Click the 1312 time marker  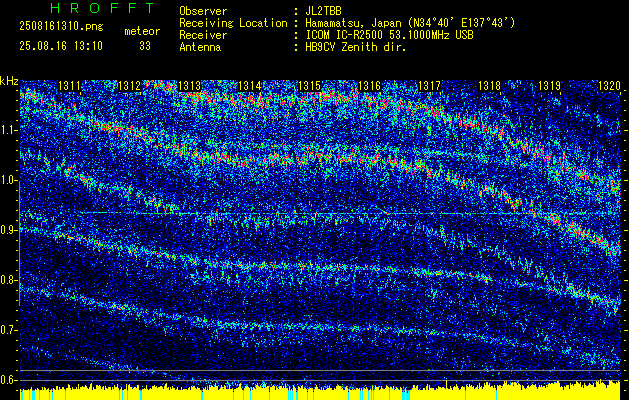(130, 85)
